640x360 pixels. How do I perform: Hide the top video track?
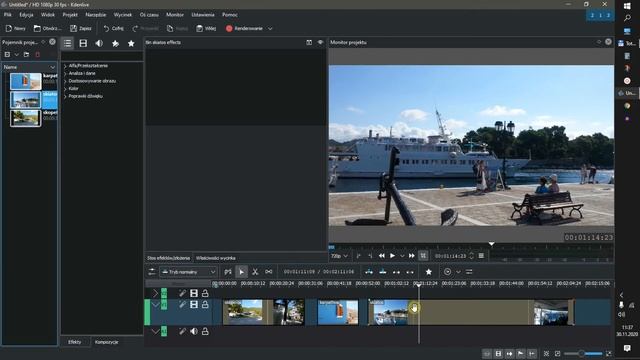click(194, 293)
